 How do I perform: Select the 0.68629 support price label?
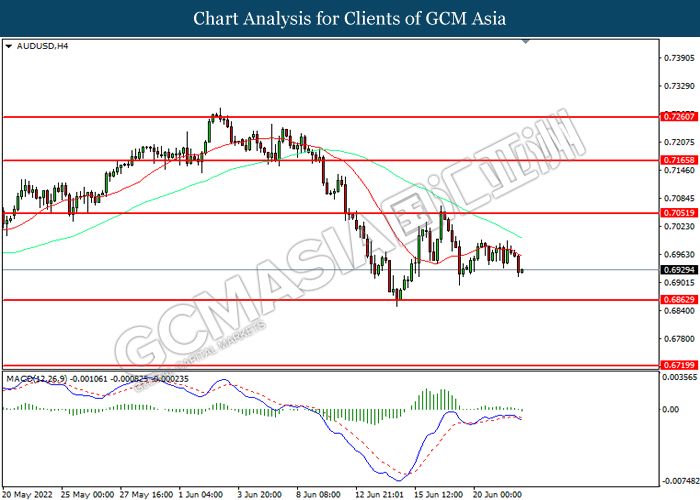click(x=679, y=300)
